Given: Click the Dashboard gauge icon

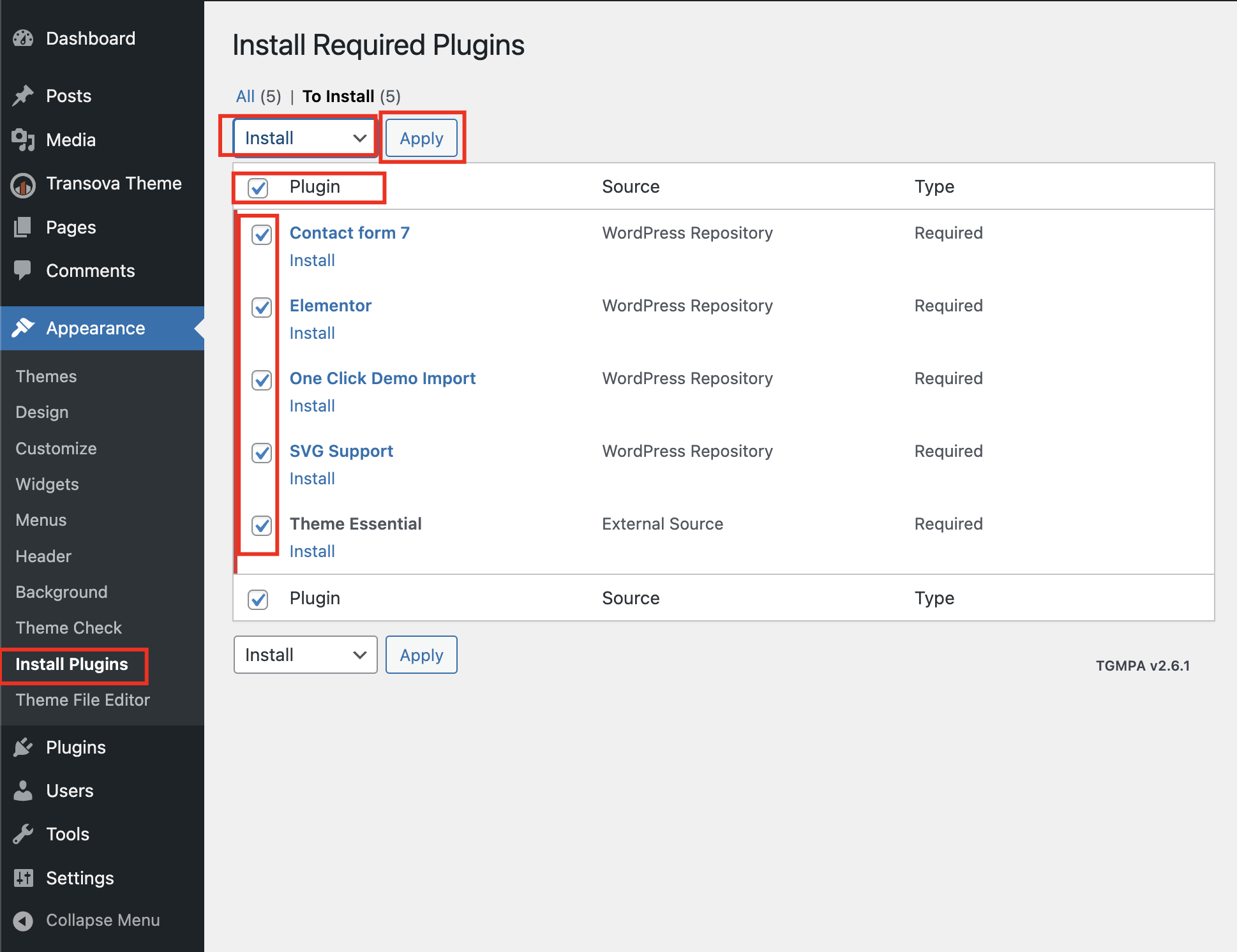Looking at the screenshot, I should [x=23, y=39].
